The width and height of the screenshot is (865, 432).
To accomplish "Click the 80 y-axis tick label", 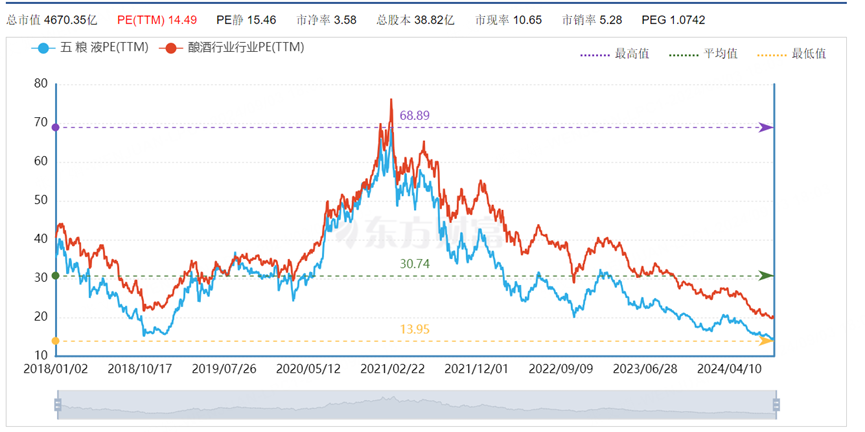I will click(x=41, y=84).
